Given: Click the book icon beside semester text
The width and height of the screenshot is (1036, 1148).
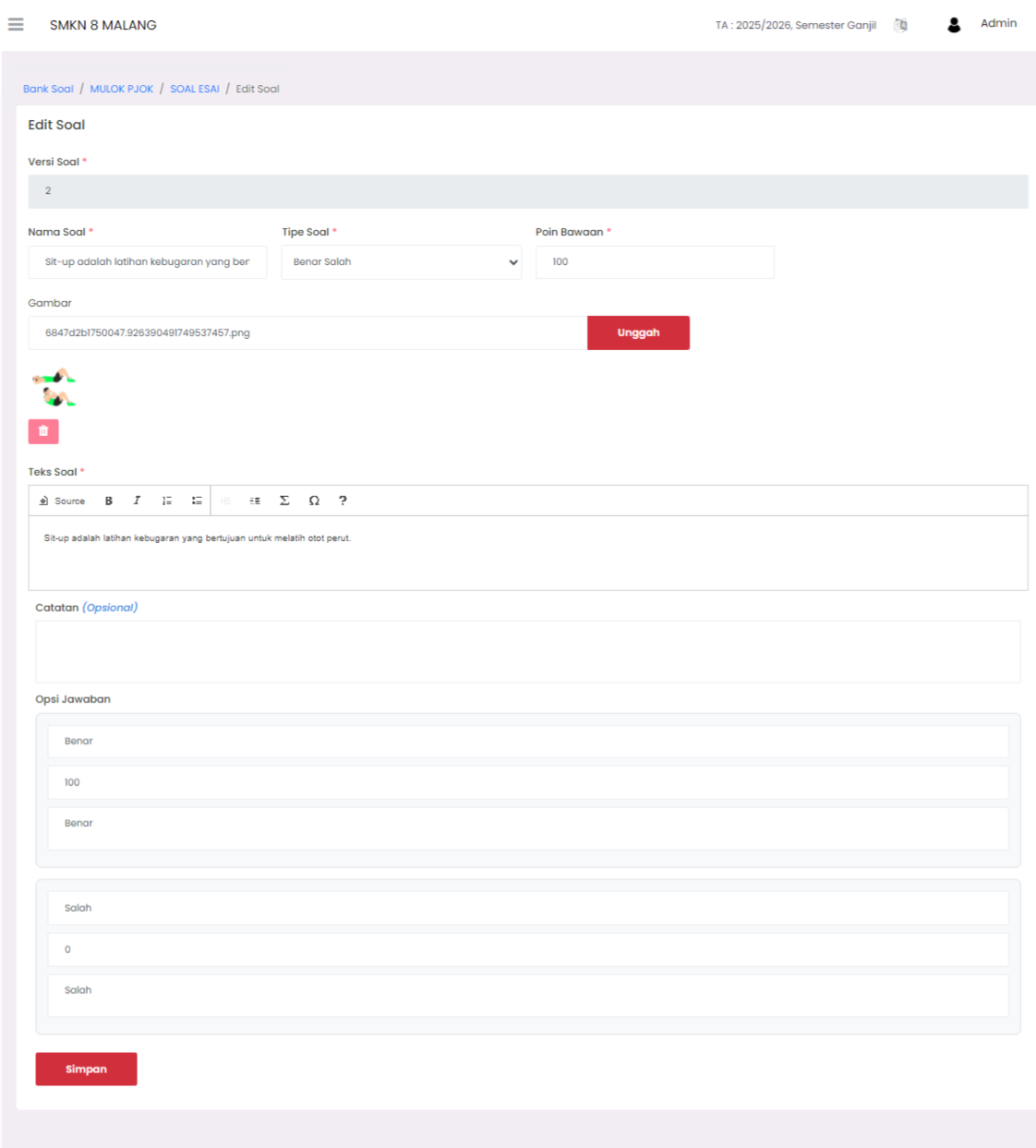Looking at the screenshot, I should point(900,25).
